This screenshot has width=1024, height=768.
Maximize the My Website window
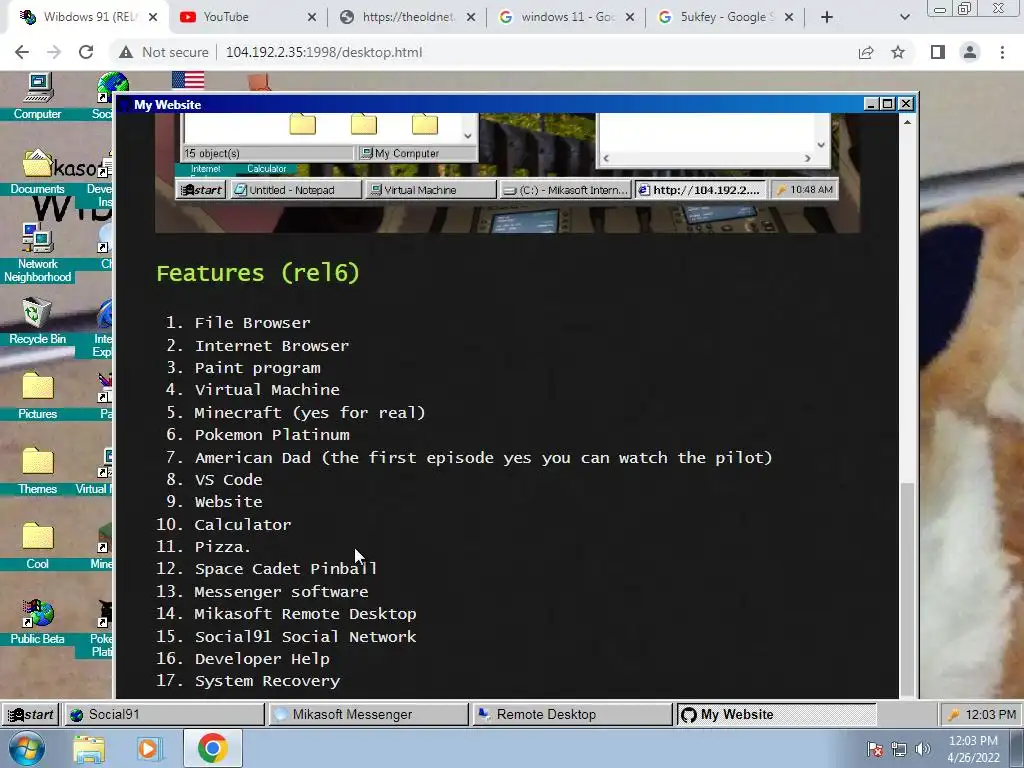coord(888,104)
